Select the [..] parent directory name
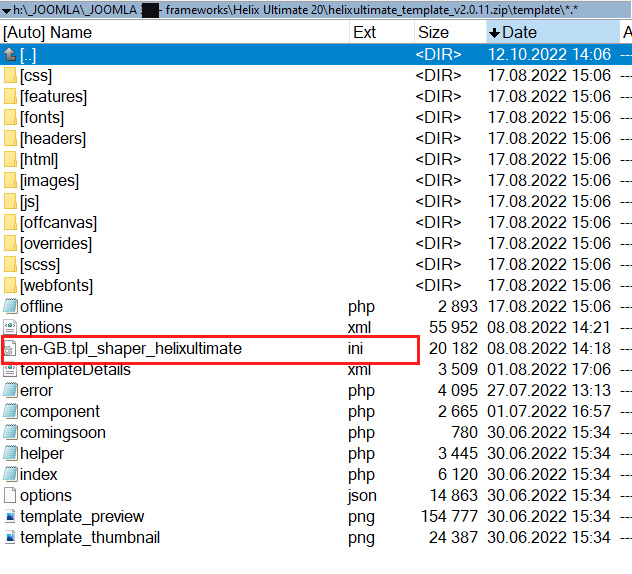The height and width of the screenshot is (574, 632). point(28,55)
